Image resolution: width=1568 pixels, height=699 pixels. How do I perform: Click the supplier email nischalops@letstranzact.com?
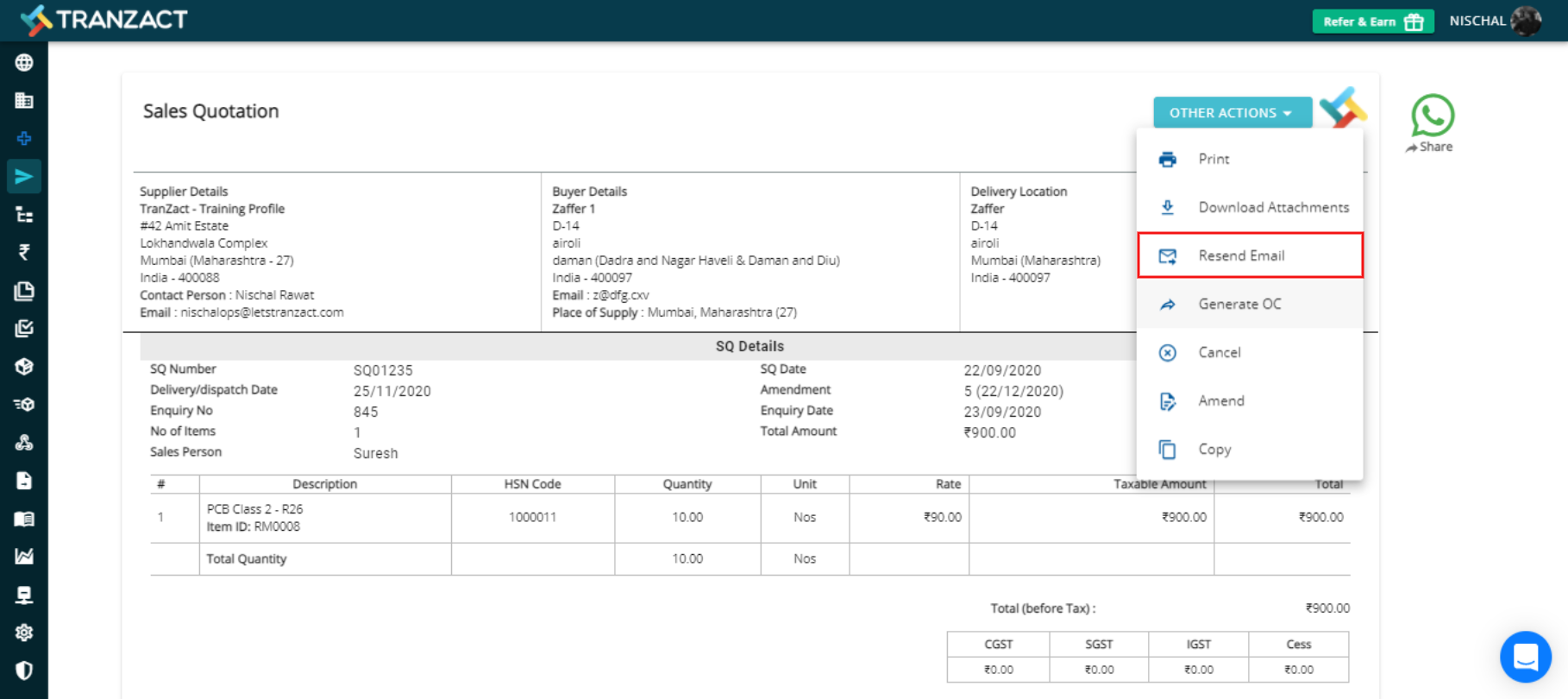coord(262,312)
